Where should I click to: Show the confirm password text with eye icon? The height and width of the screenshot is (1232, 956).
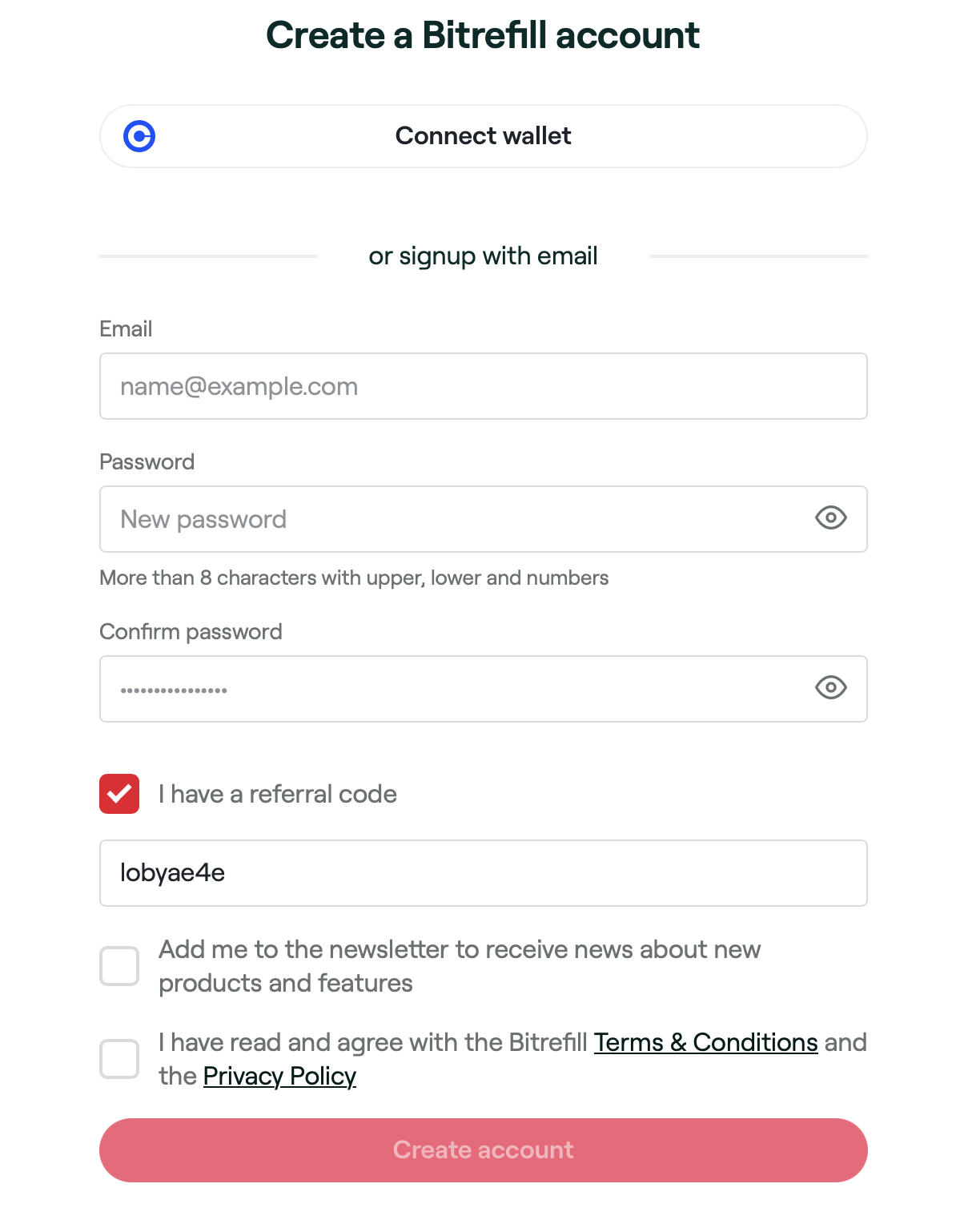coord(830,689)
